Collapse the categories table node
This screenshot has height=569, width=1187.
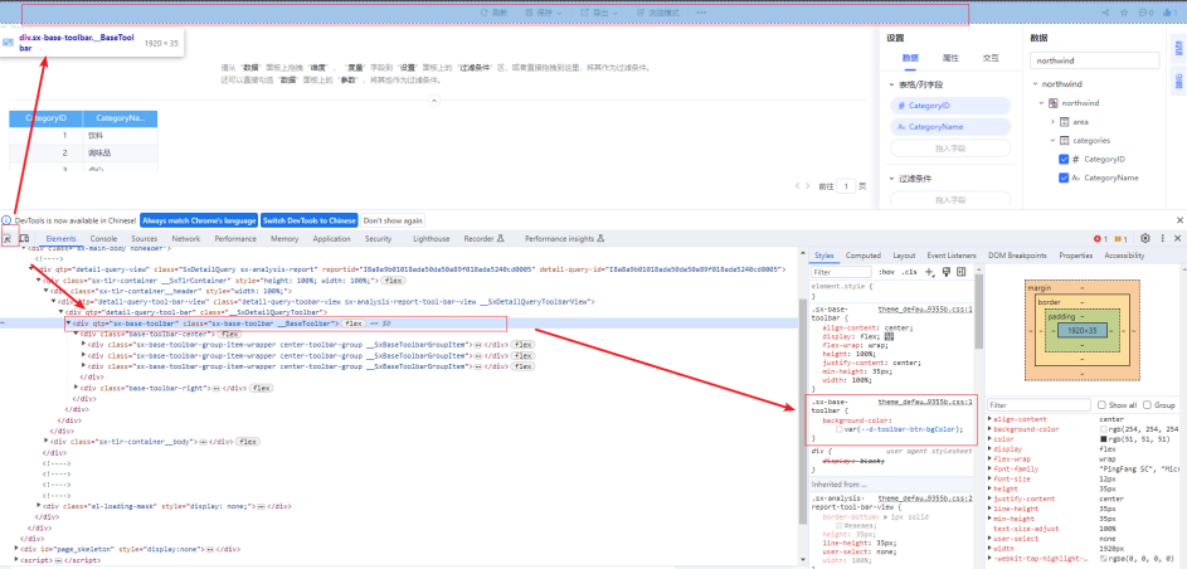click(1052, 140)
